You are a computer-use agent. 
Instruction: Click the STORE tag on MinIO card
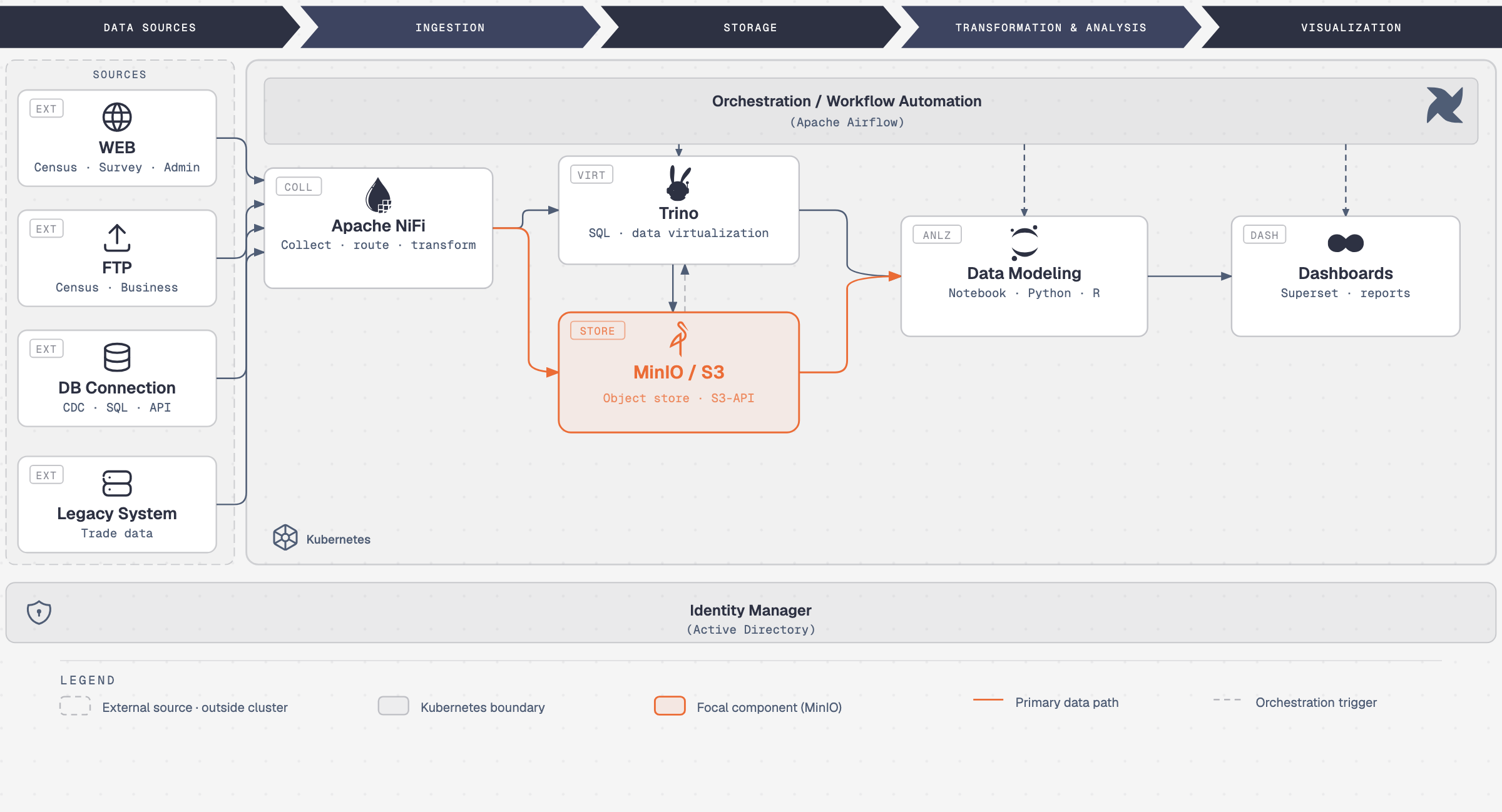(598, 331)
